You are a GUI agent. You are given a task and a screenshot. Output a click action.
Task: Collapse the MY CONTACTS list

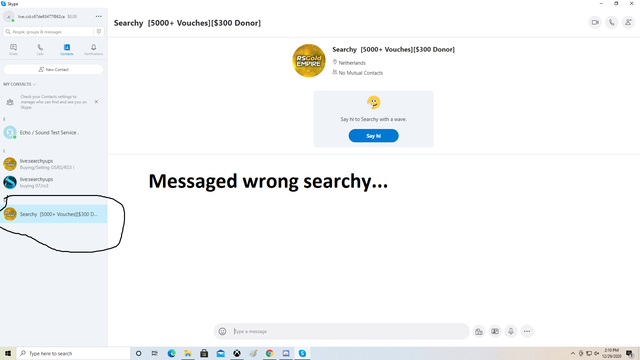pyautogui.click(x=20, y=84)
